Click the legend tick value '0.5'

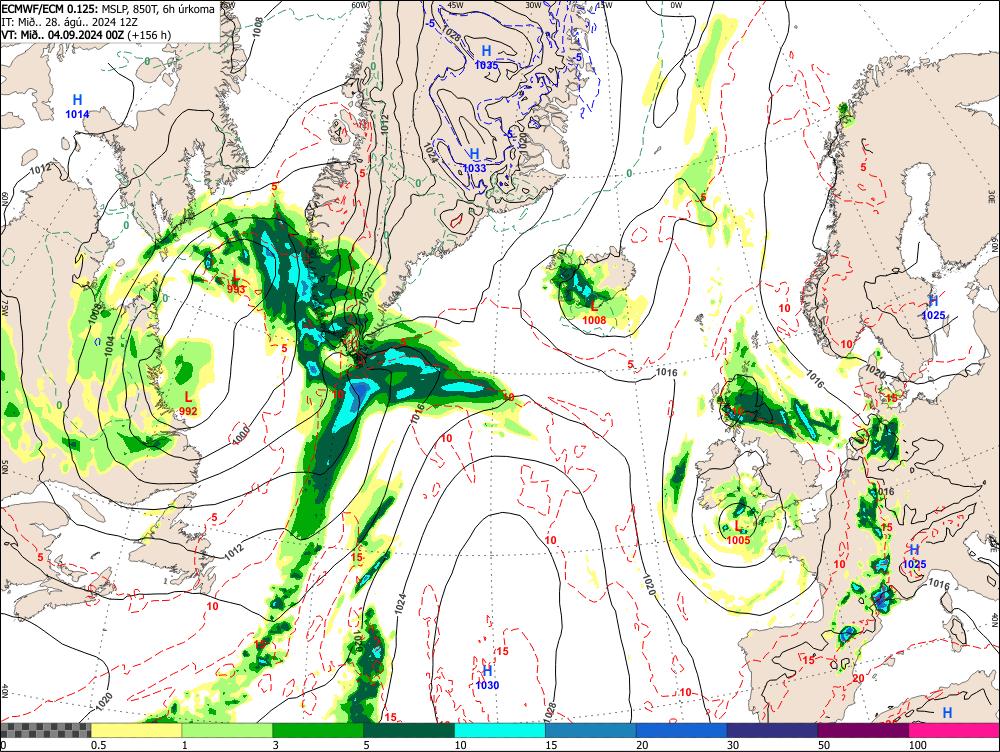click(98, 745)
